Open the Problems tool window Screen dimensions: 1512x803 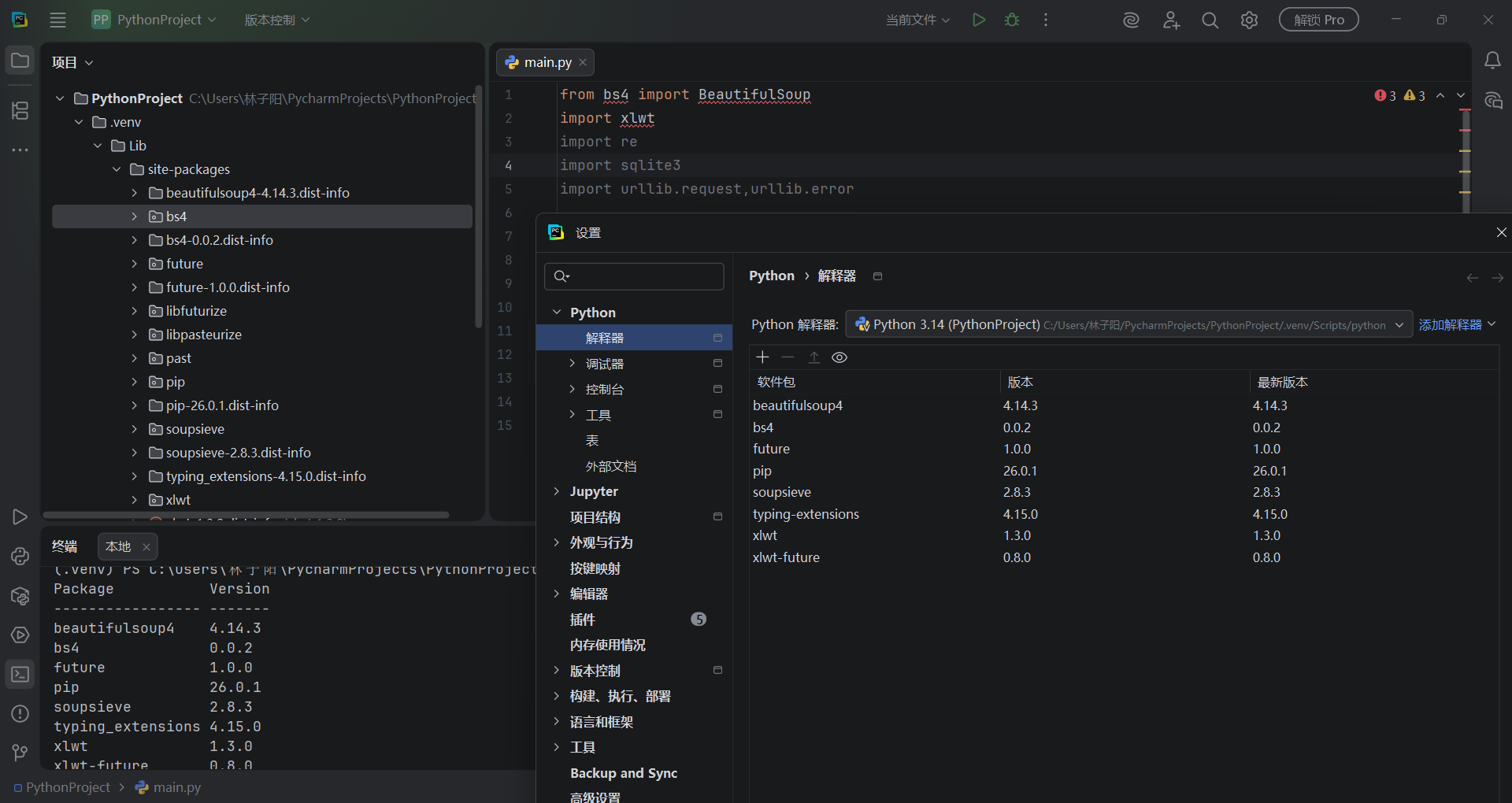[20, 714]
